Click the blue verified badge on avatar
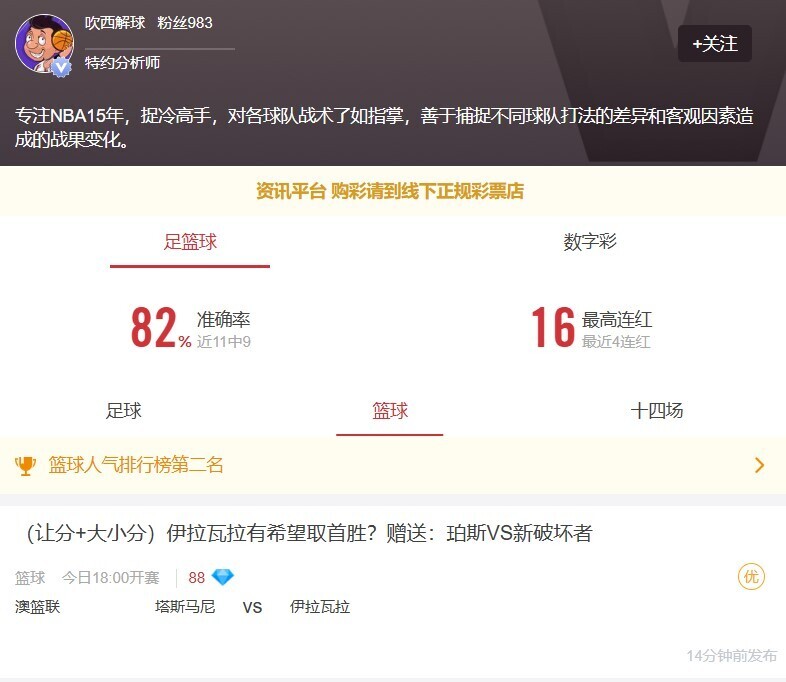Viewport: 786px width, 682px height. click(x=61, y=67)
